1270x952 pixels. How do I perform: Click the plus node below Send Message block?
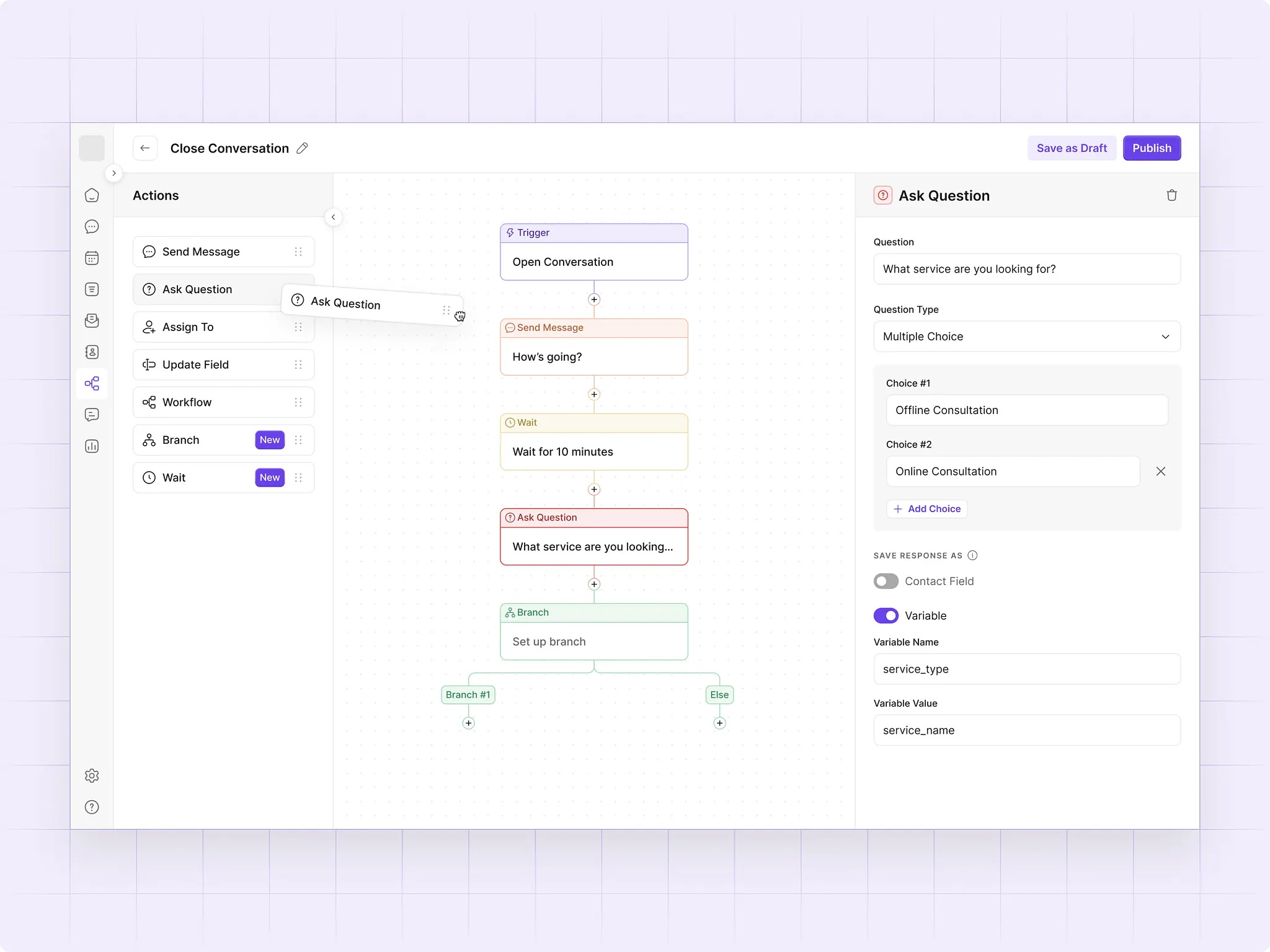pos(594,394)
